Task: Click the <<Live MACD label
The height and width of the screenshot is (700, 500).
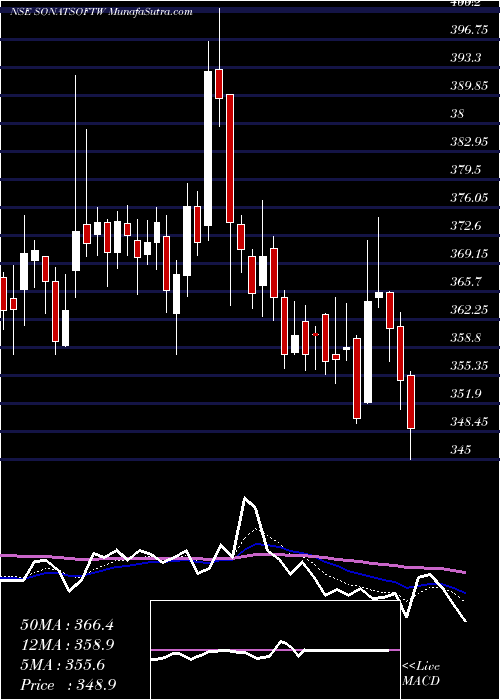Action: pos(421,674)
